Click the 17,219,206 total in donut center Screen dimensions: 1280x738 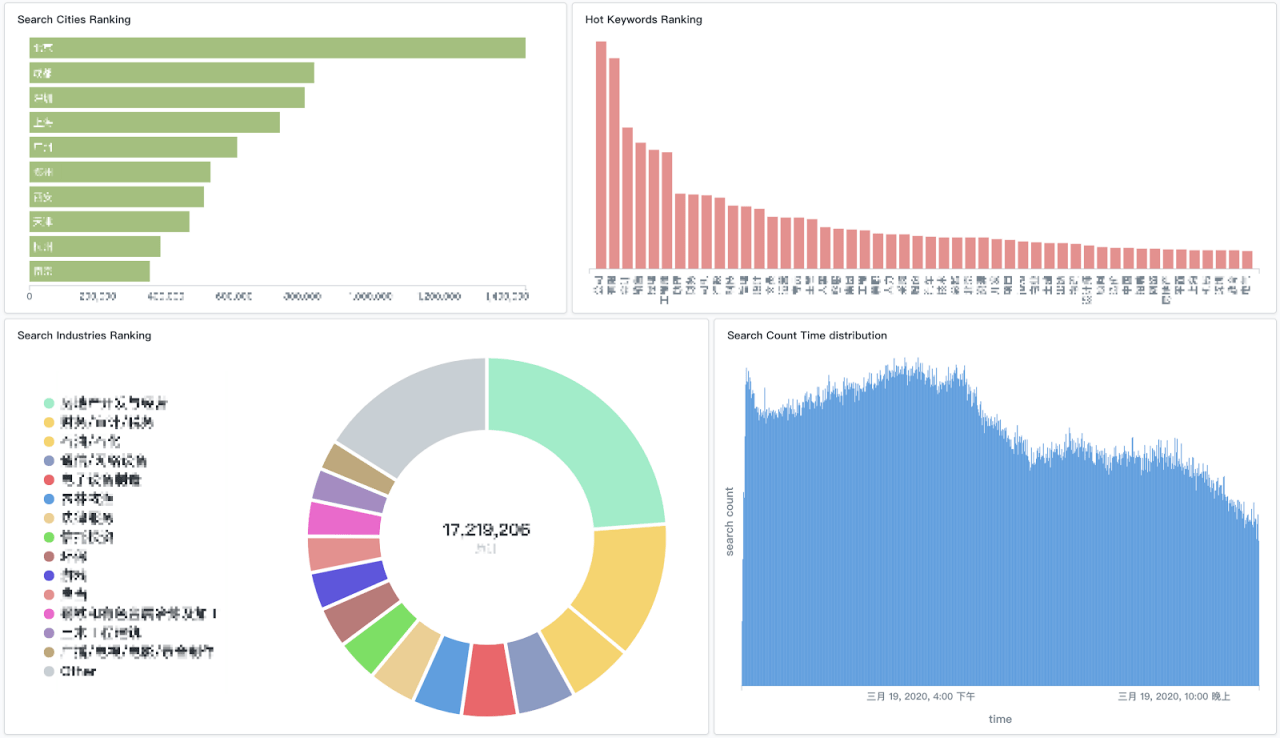[x=486, y=529]
